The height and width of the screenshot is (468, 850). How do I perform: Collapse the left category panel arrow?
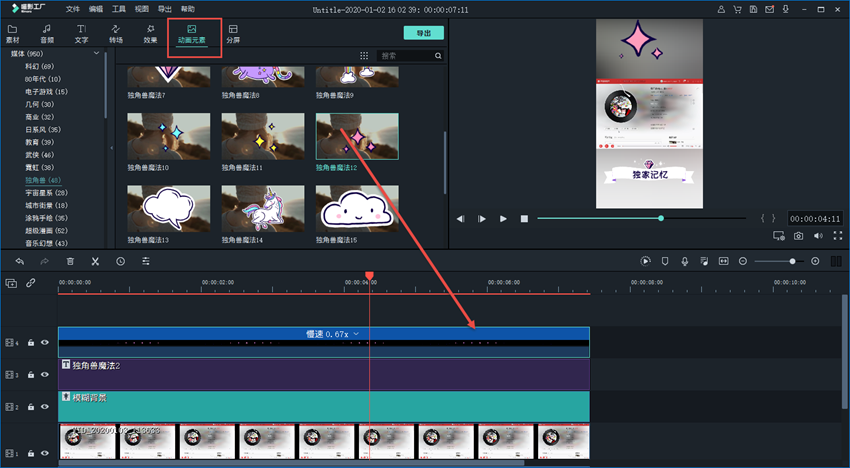click(x=112, y=148)
